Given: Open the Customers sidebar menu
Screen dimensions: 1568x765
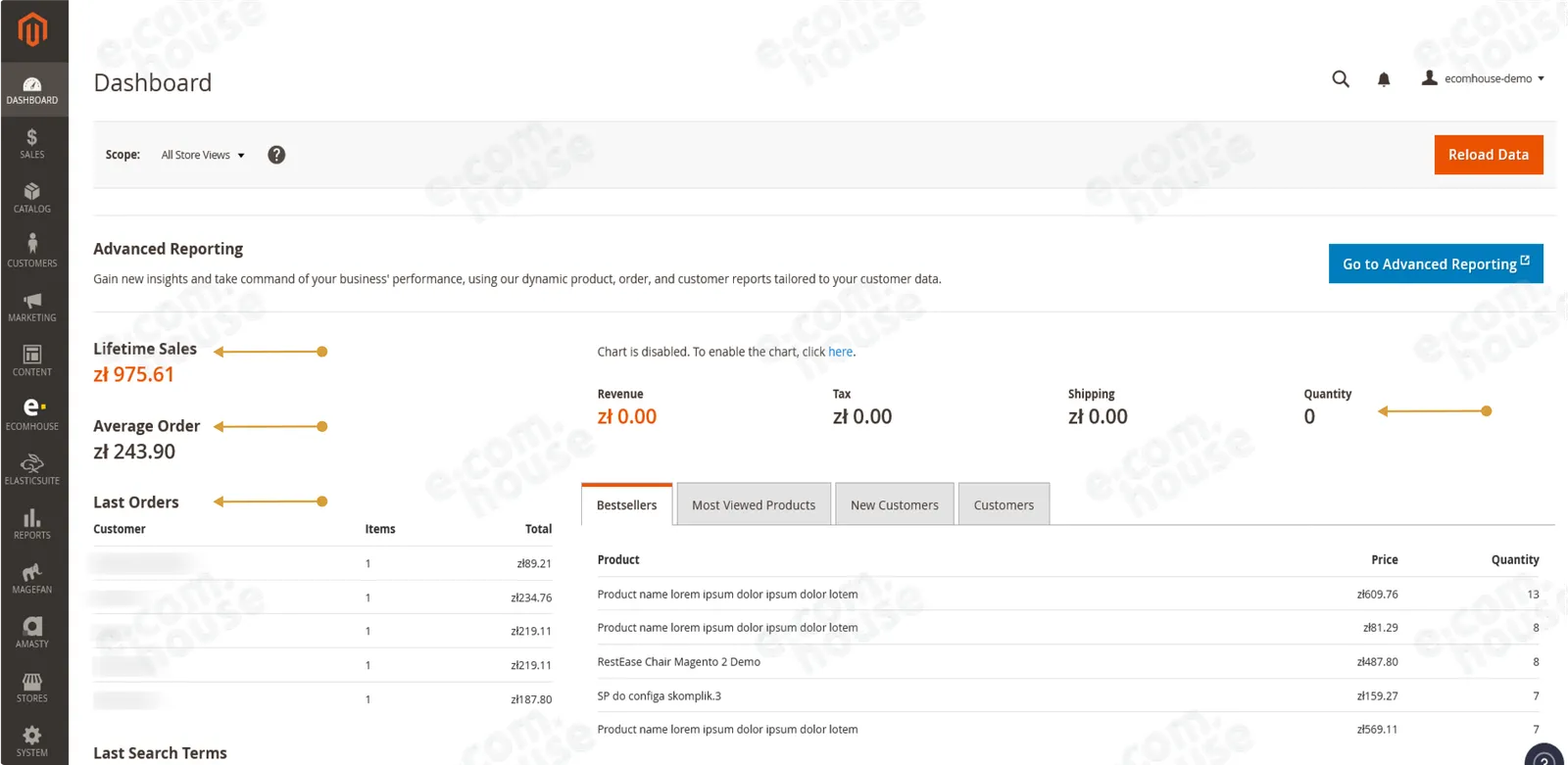Looking at the screenshot, I should (x=32, y=253).
